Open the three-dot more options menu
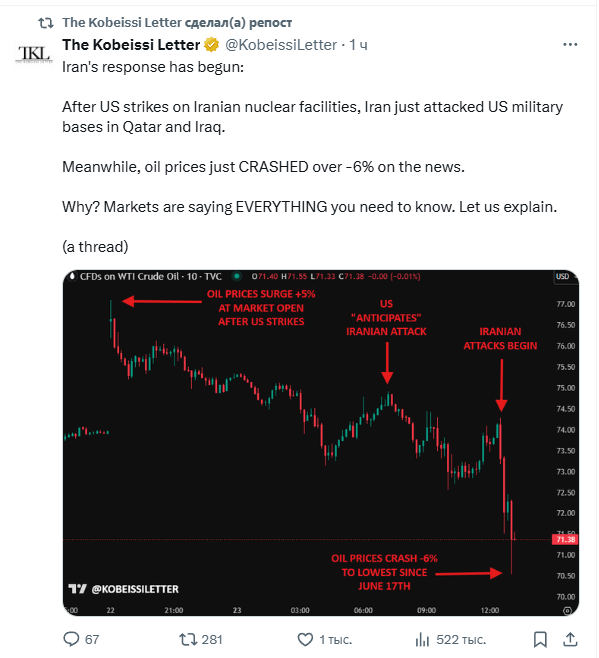Viewport: 599px width, 658px height. coord(570,44)
